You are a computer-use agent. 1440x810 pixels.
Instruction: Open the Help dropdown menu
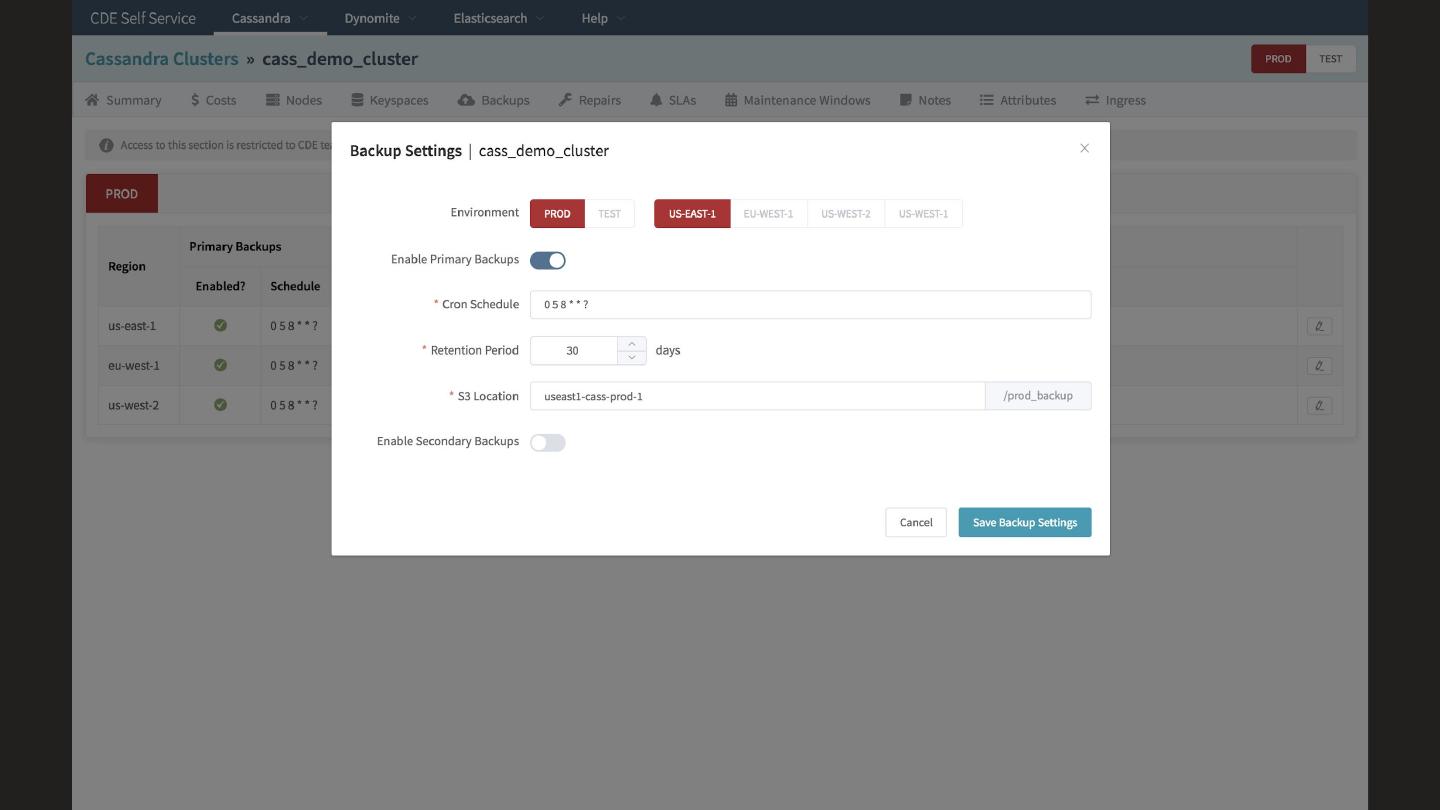603,18
